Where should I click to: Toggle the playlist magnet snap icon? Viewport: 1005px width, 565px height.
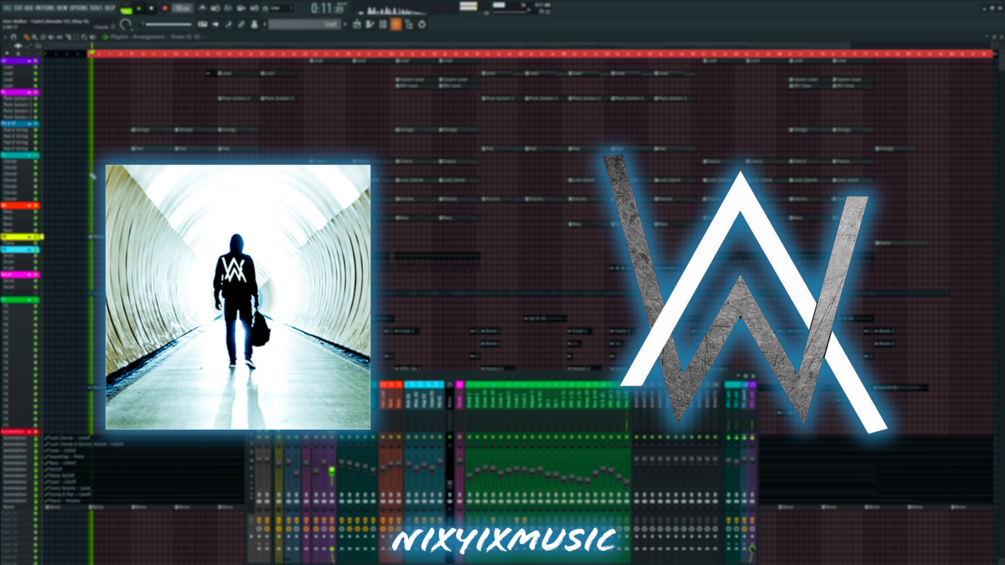coord(13,37)
